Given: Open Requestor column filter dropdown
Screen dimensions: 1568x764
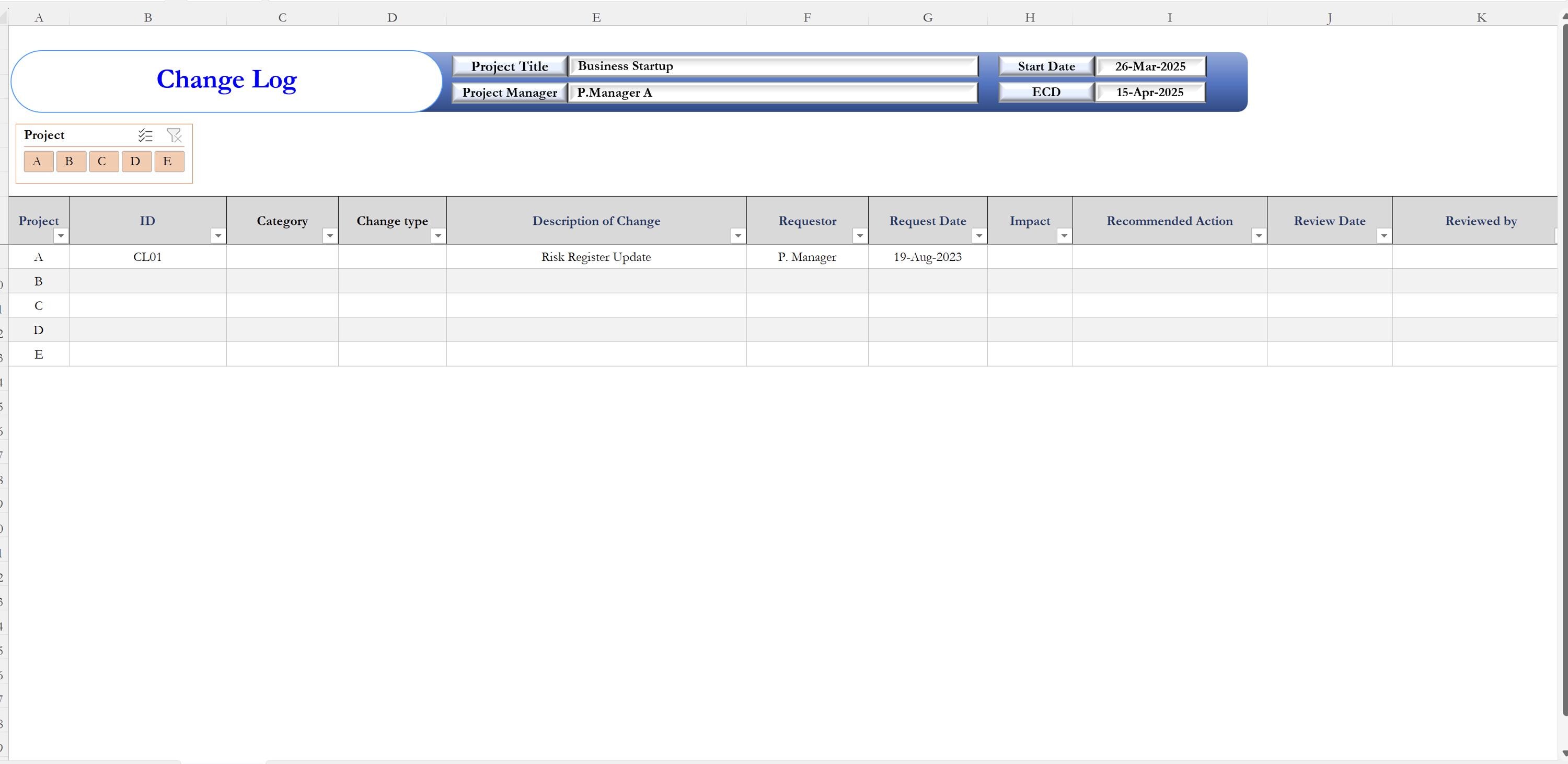Looking at the screenshot, I should pyautogui.click(x=859, y=236).
